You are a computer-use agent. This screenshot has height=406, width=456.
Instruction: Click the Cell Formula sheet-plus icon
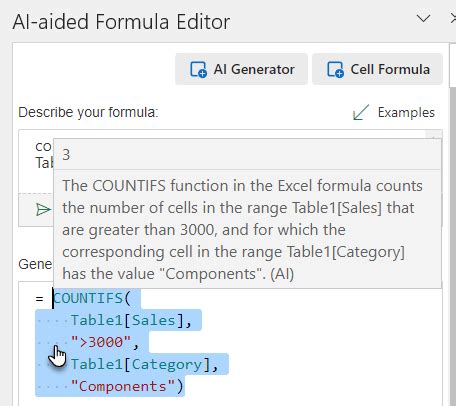(x=335, y=69)
